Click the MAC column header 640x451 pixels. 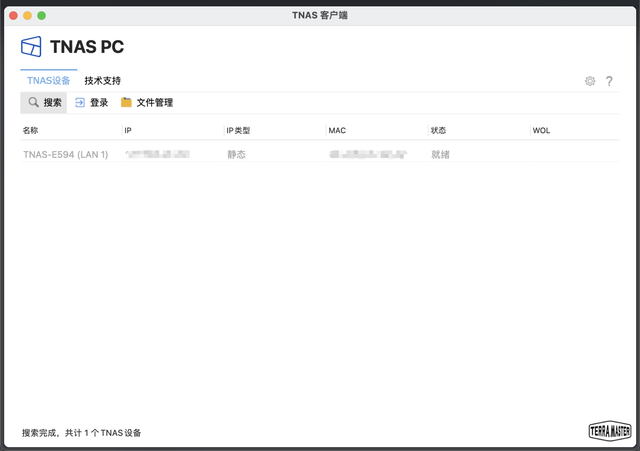click(337, 130)
